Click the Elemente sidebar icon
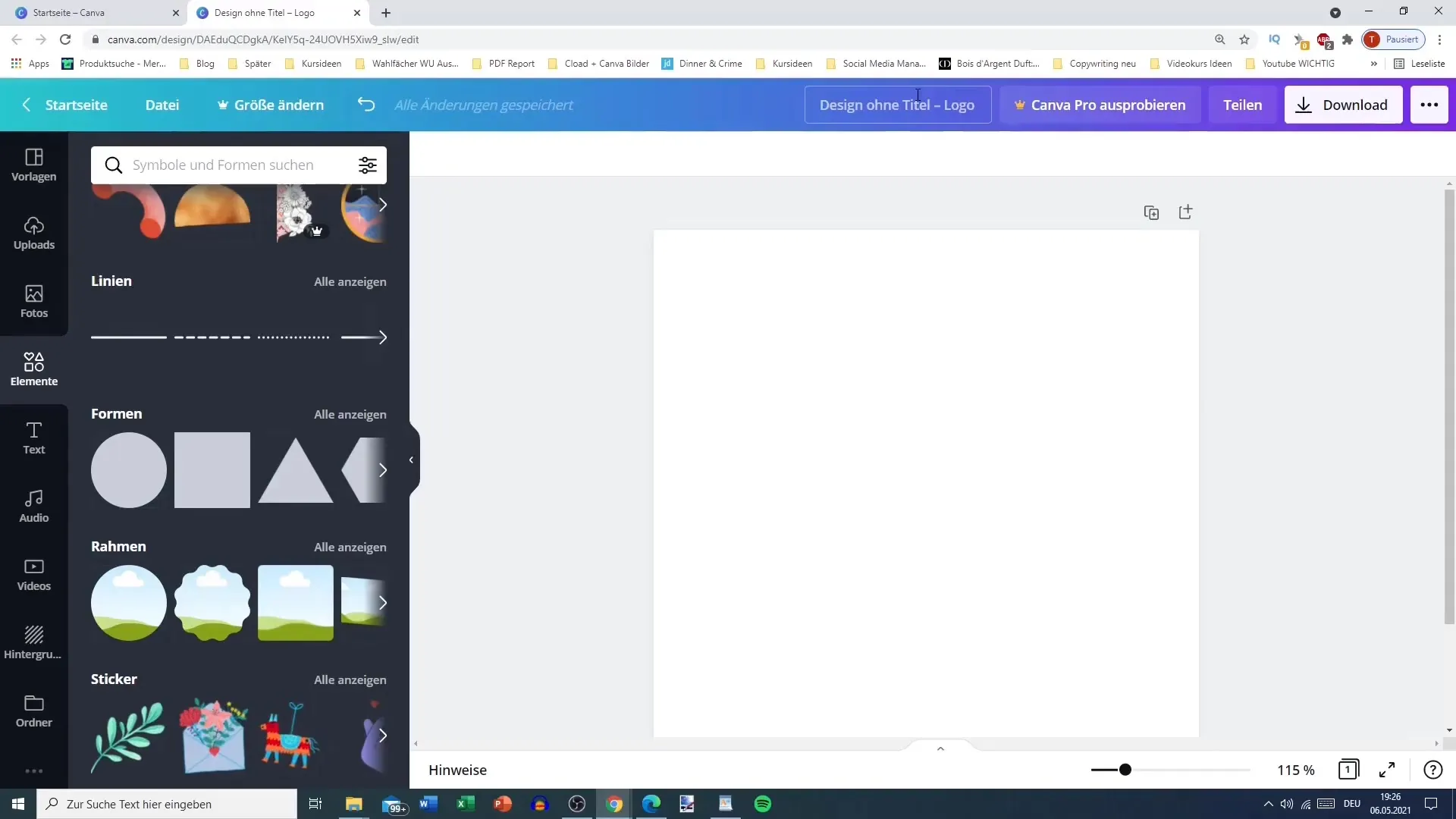 (x=34, y=369)
